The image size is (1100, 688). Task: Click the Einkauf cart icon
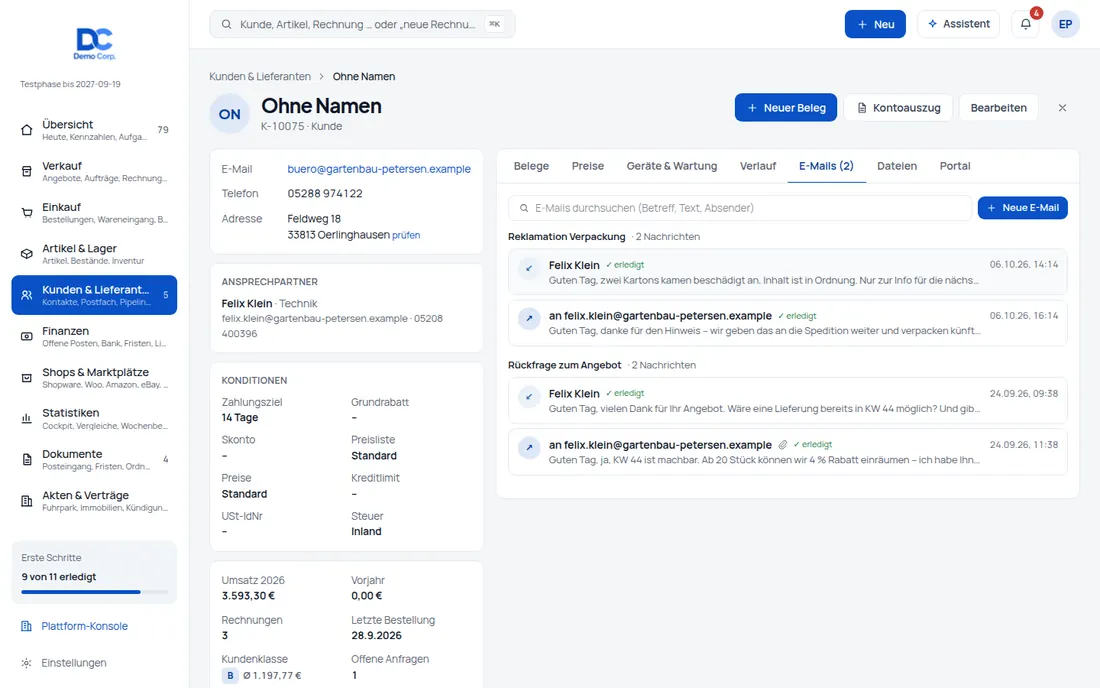[x=27, y=213]
